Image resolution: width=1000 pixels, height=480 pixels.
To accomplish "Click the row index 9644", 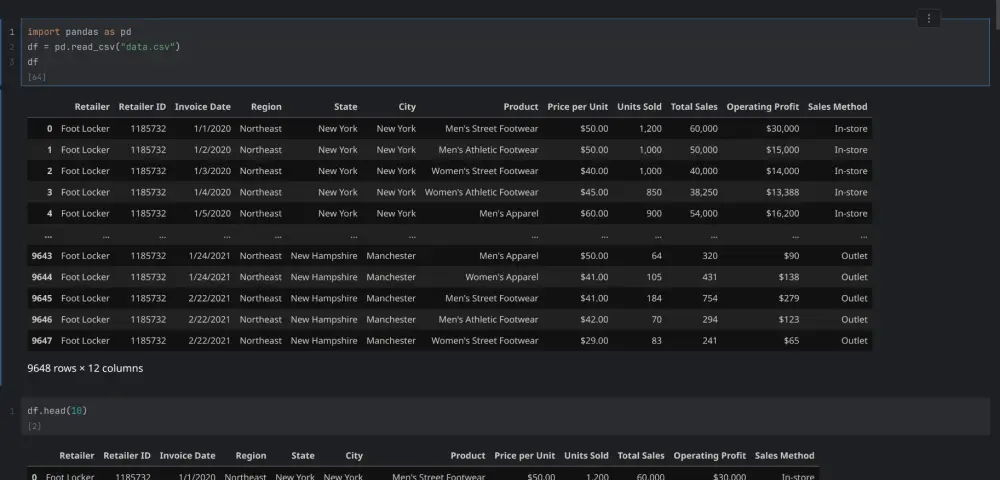I will click(x=42, y=277).
